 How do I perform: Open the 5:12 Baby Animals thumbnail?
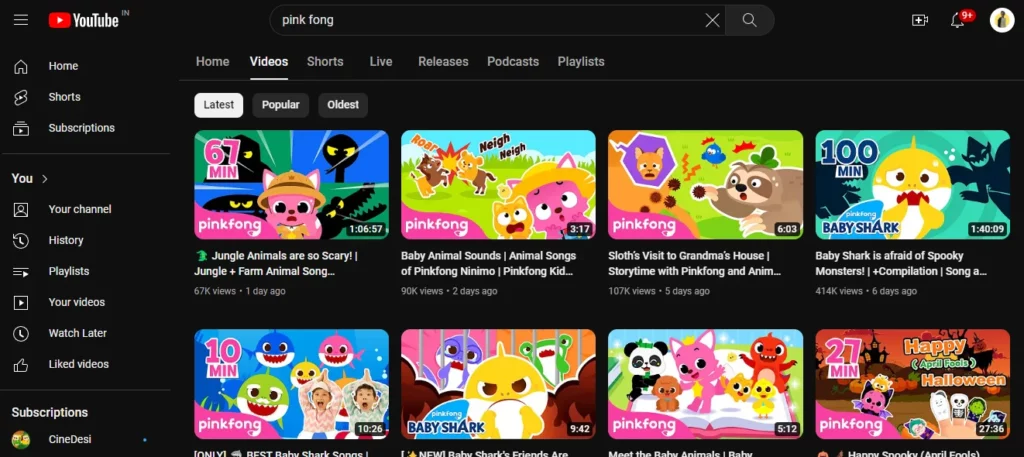pos(705,384)
